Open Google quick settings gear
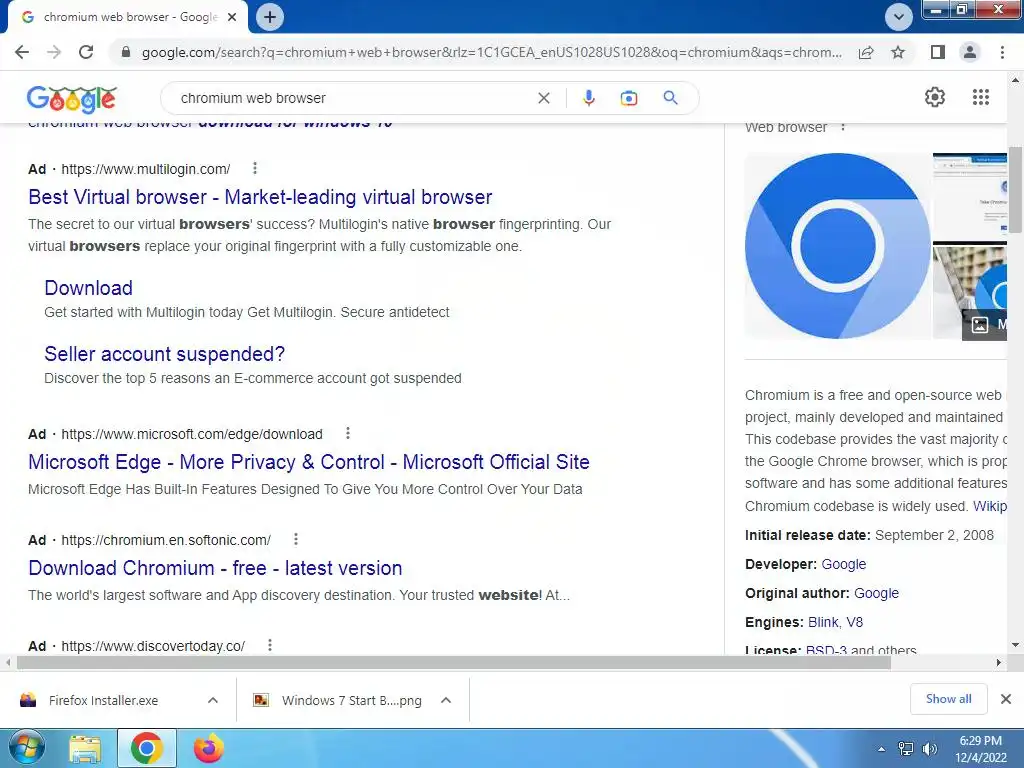 [x=935, y=97]
